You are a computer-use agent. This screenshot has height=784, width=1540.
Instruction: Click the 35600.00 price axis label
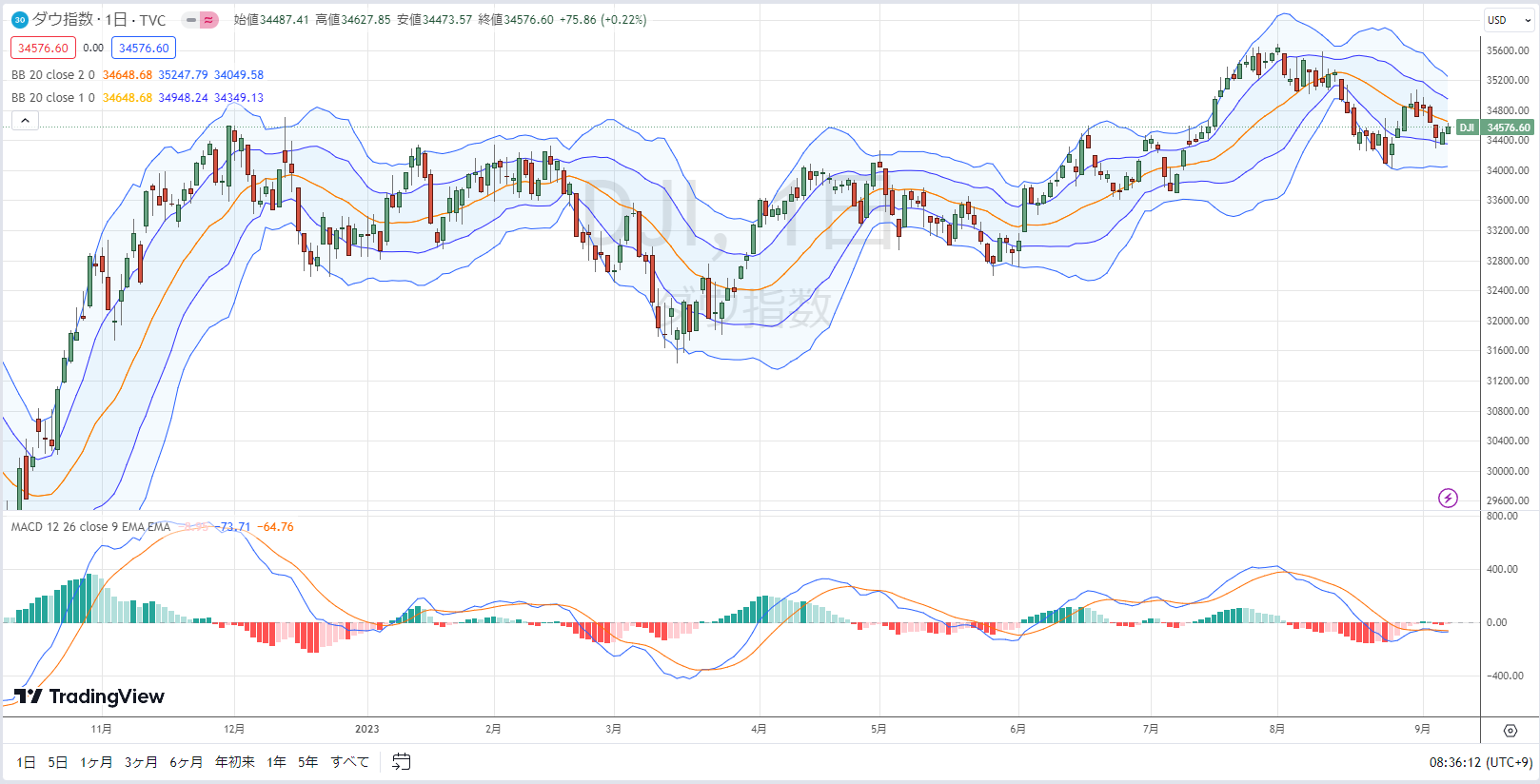pyautogui.click(x=1508, y=50)
